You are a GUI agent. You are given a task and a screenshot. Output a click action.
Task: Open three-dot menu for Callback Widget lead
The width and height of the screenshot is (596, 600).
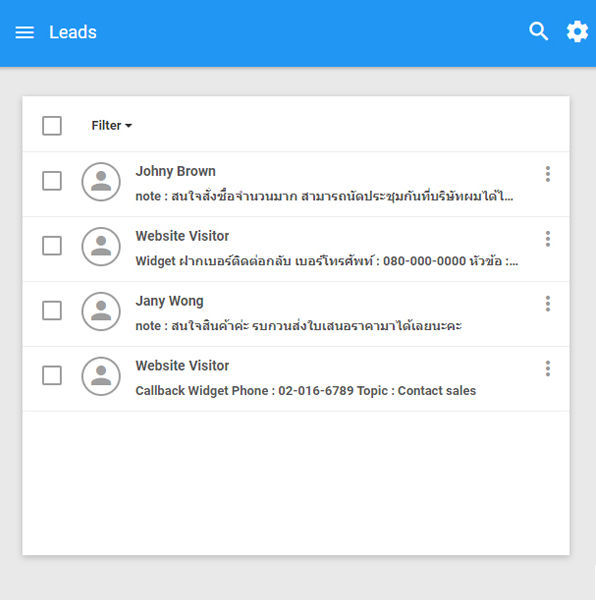tap(548, 368)
